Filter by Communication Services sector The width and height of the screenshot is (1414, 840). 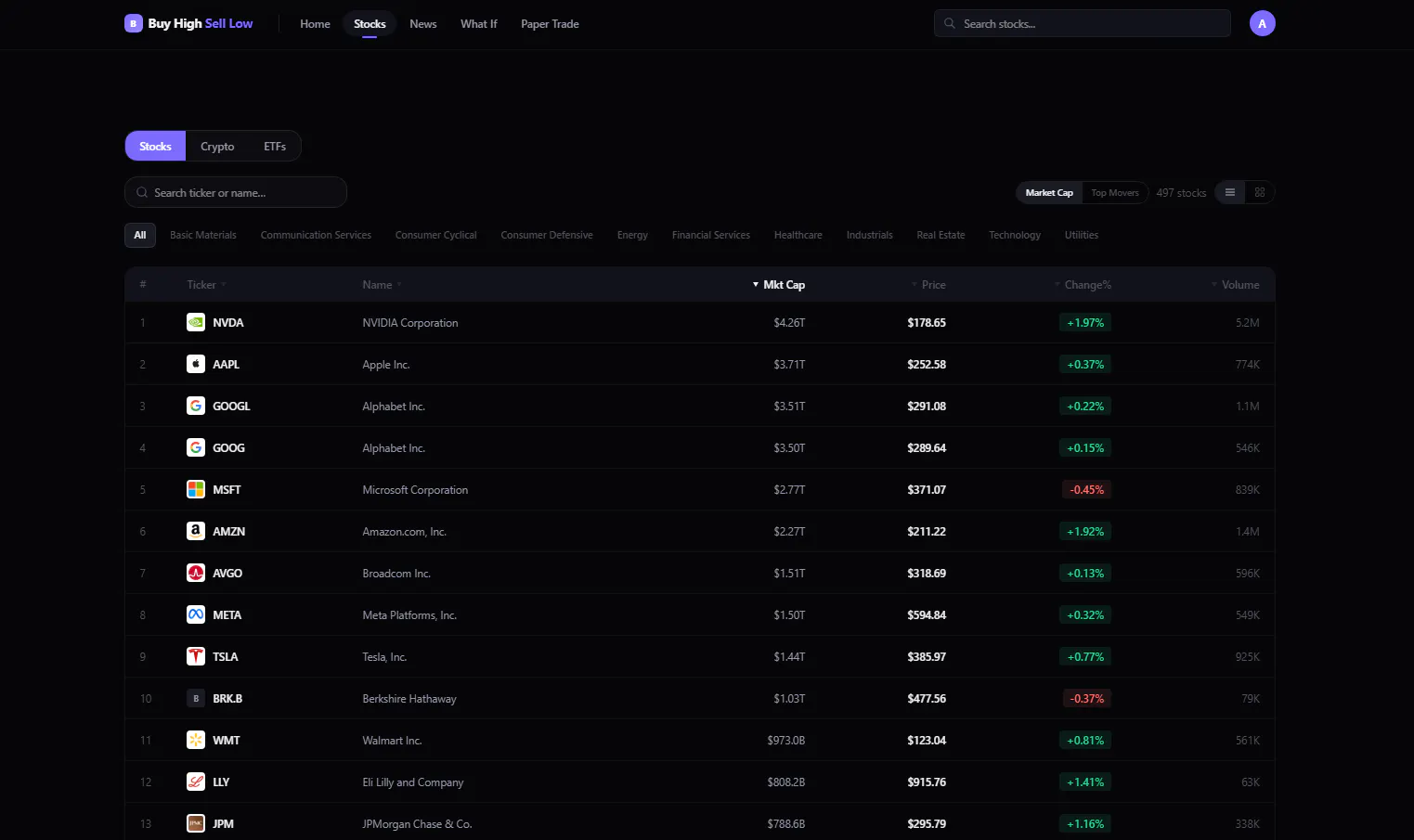click(316, 235)
